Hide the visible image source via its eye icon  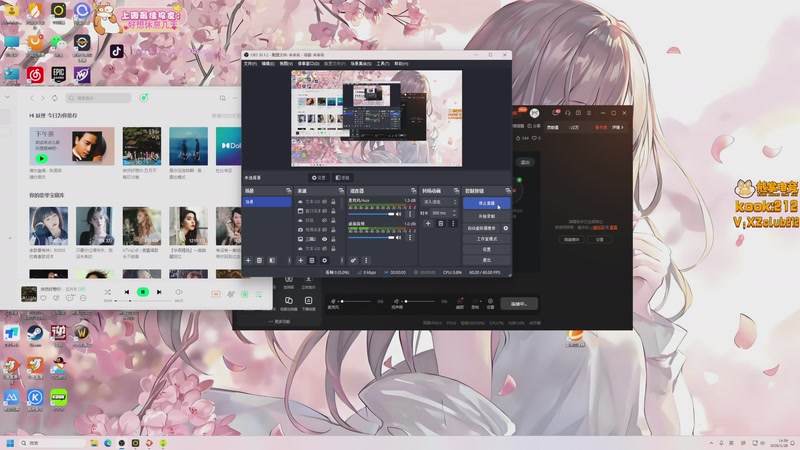click(324, 239)
